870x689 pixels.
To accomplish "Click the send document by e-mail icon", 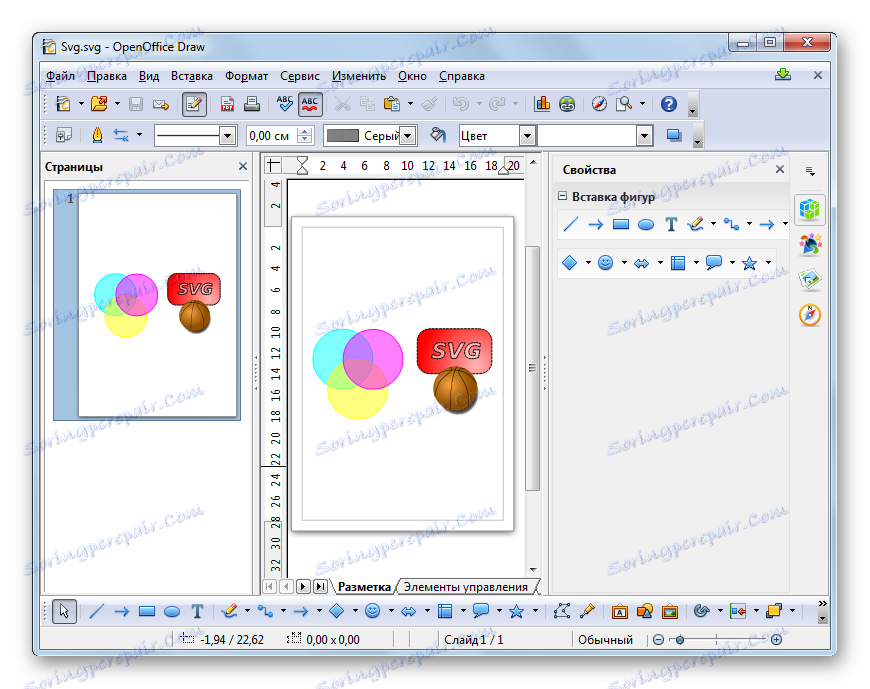I will point(161,104).
